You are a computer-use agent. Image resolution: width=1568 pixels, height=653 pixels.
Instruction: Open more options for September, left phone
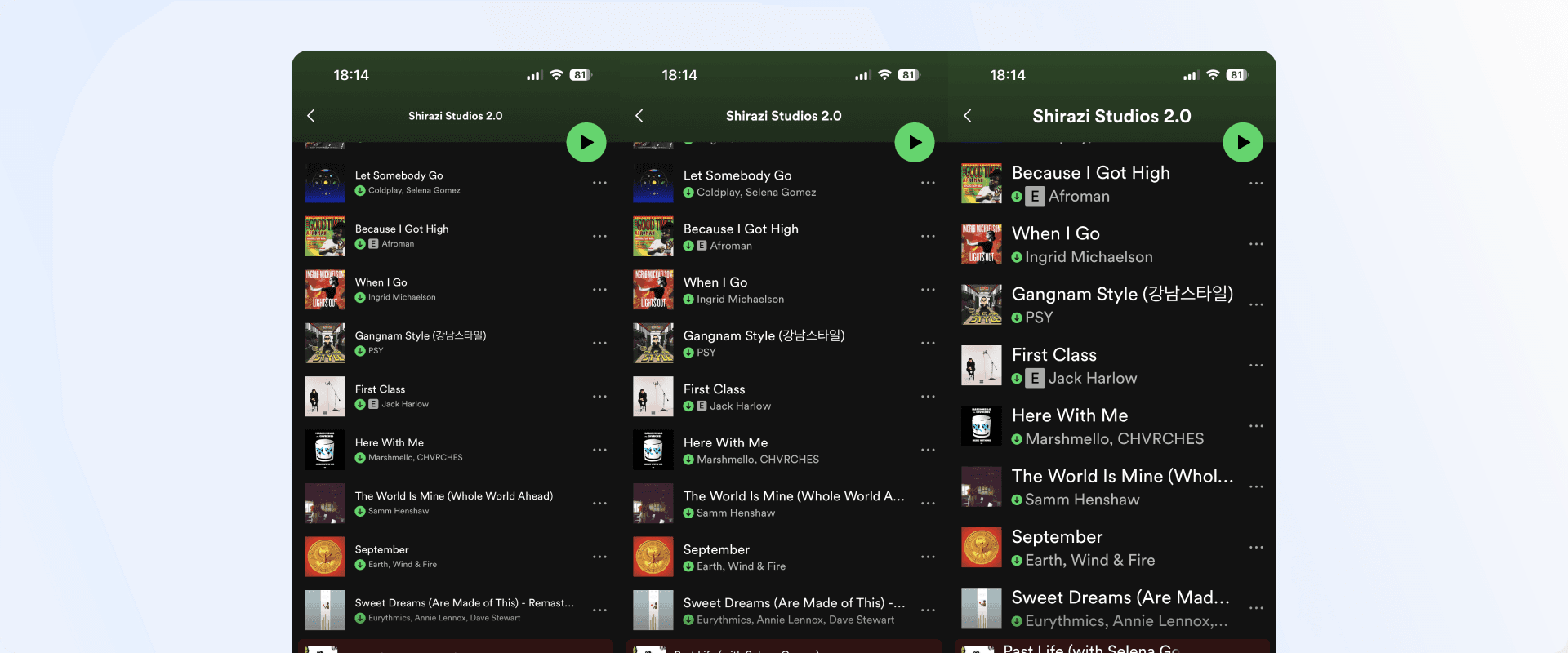(x=599, y=557)
